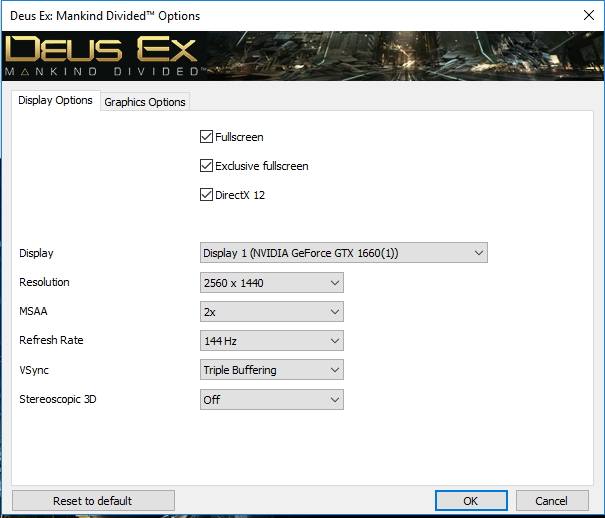Expand the Stereoscopic 3D dropdown

tap(272, 399)
